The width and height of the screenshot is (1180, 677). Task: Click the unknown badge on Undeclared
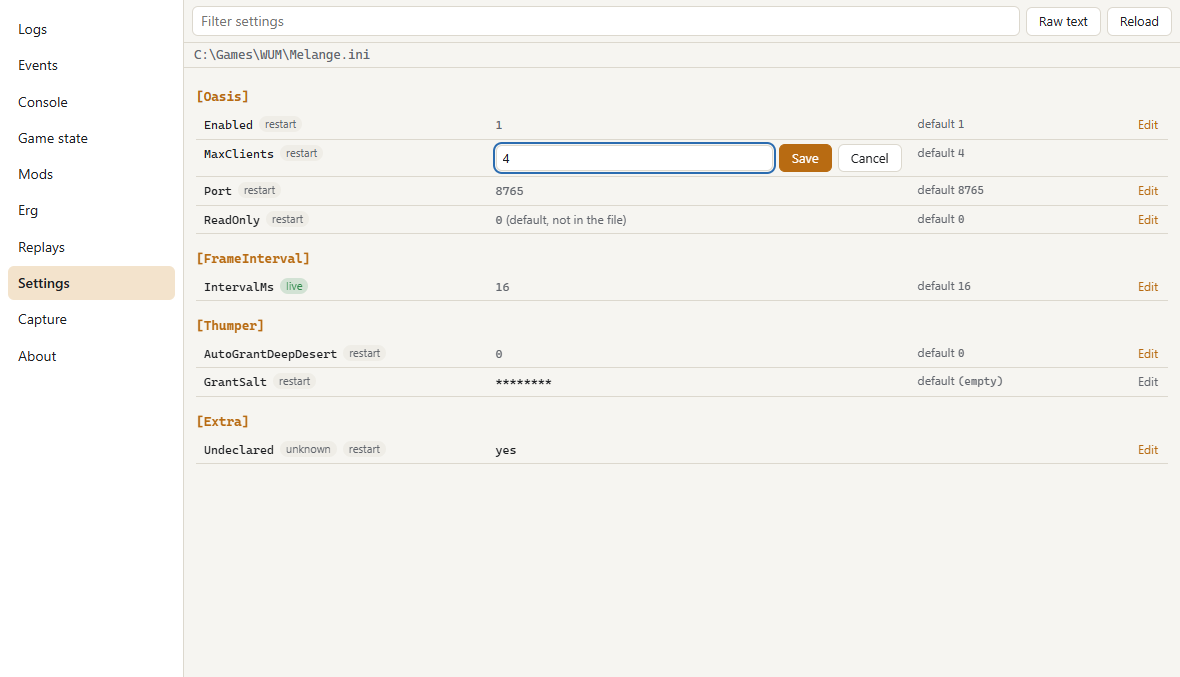pyautogui.click(x=308, y=449)
